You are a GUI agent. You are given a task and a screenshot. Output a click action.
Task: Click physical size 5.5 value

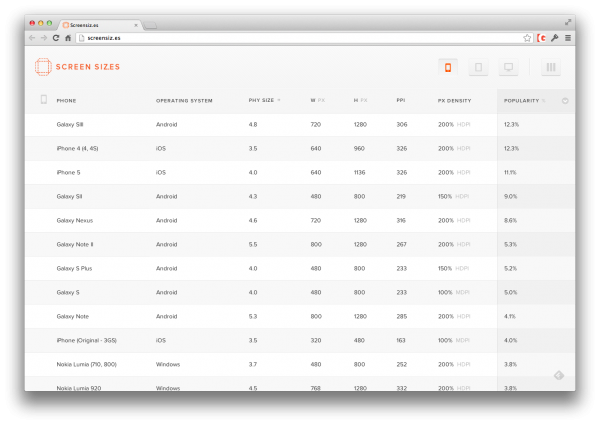tap(253, 244)
